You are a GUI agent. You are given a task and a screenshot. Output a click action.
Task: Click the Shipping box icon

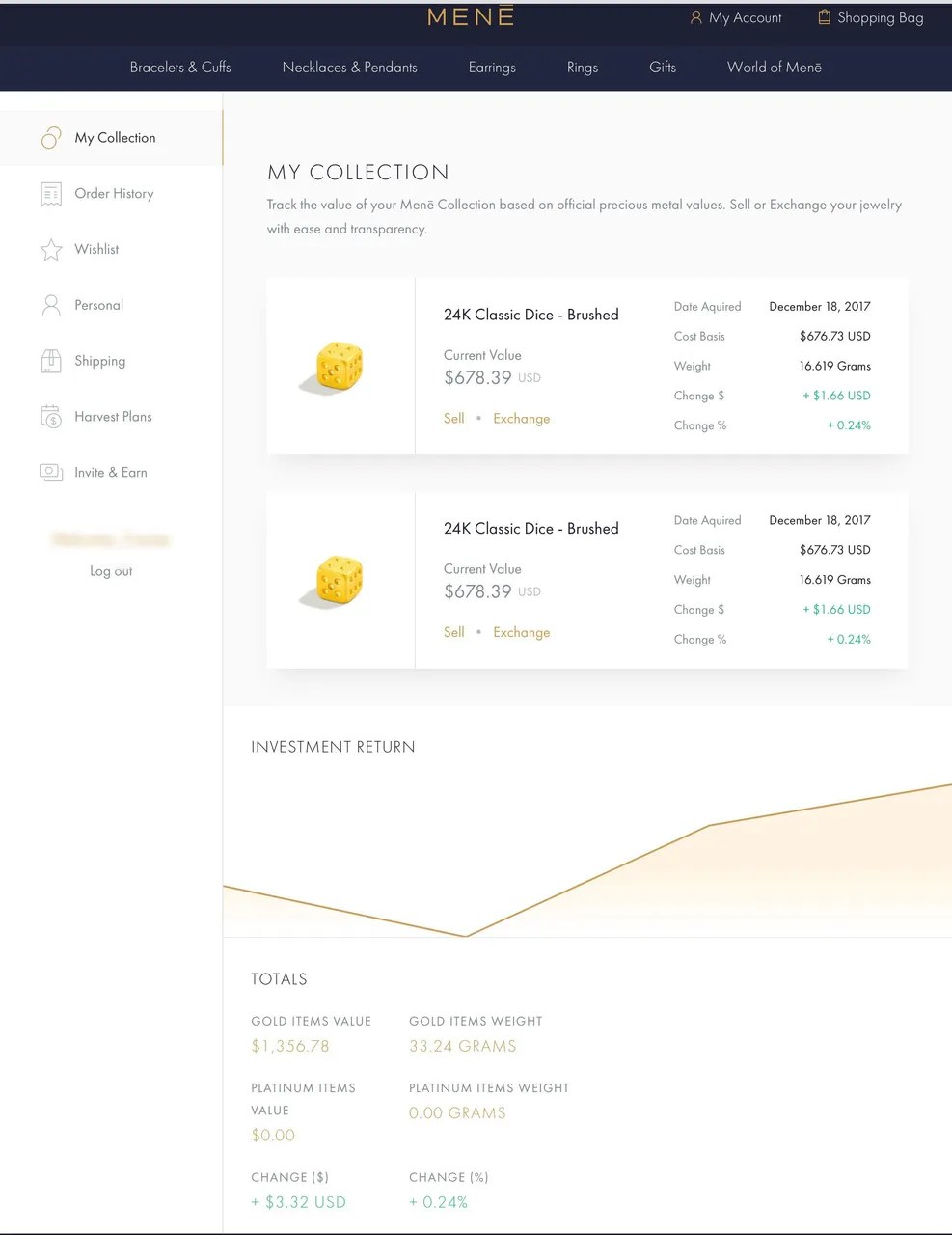point(51,362)
